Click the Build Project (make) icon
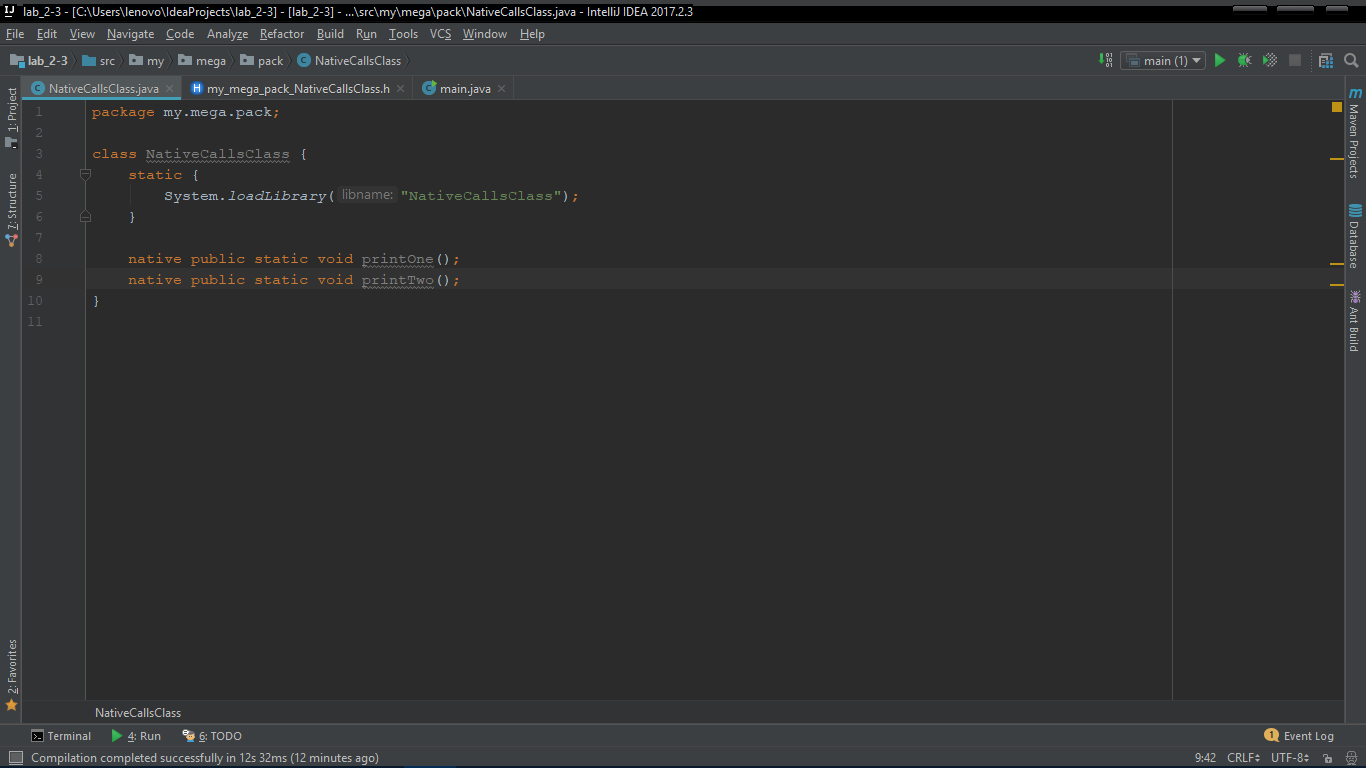1366x768 pixels. click(x=1105, y=60)
